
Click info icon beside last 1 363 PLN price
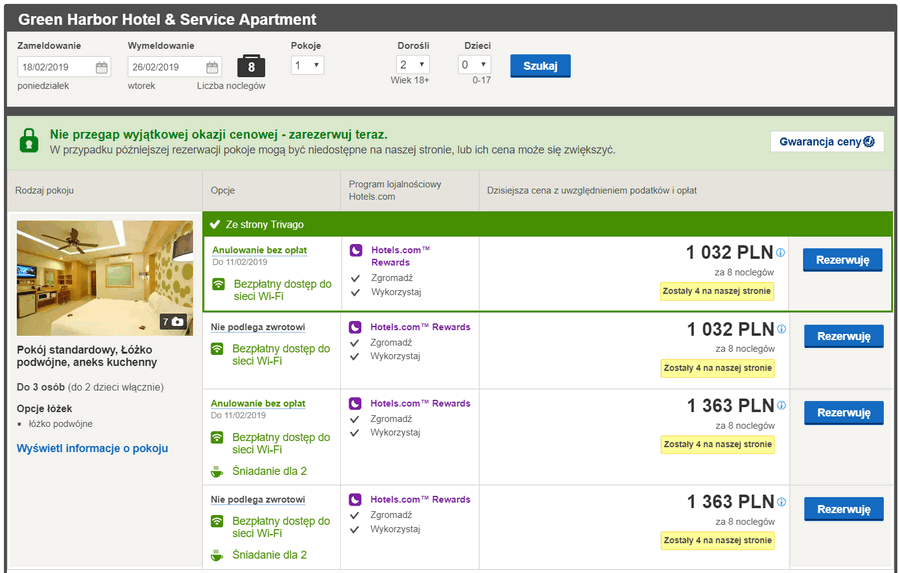pyautogui.click(x=781, y=502)
